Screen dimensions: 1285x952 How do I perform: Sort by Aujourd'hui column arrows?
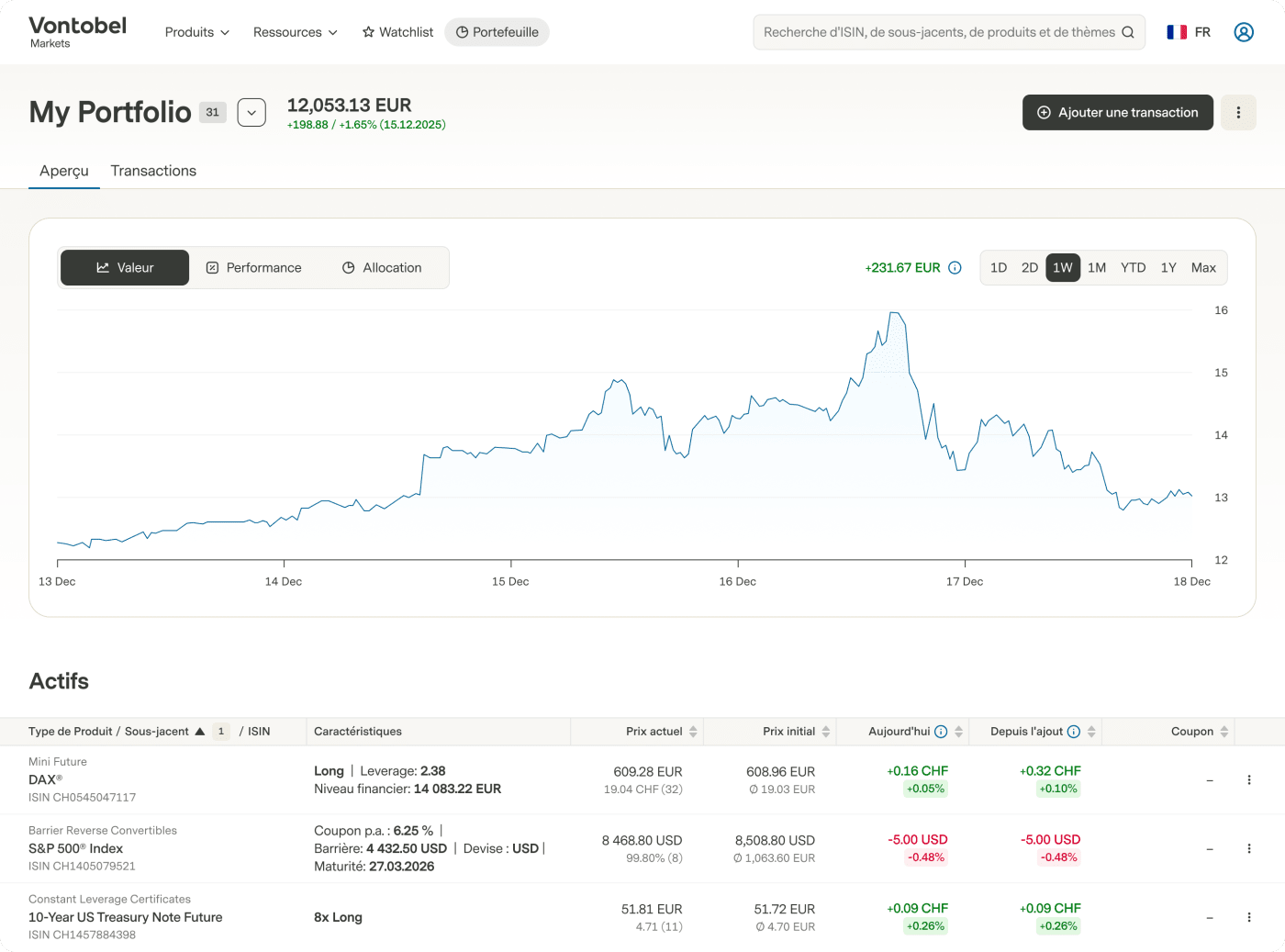pos(959,732)
